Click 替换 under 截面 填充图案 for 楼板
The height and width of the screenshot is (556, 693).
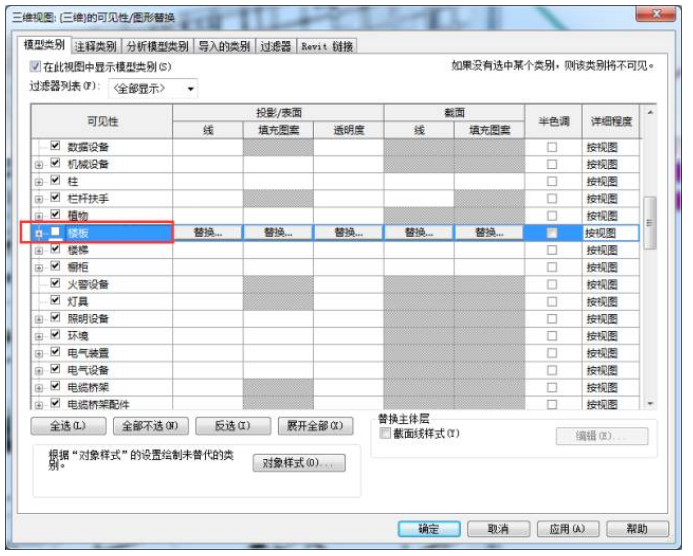coord(489,232)
